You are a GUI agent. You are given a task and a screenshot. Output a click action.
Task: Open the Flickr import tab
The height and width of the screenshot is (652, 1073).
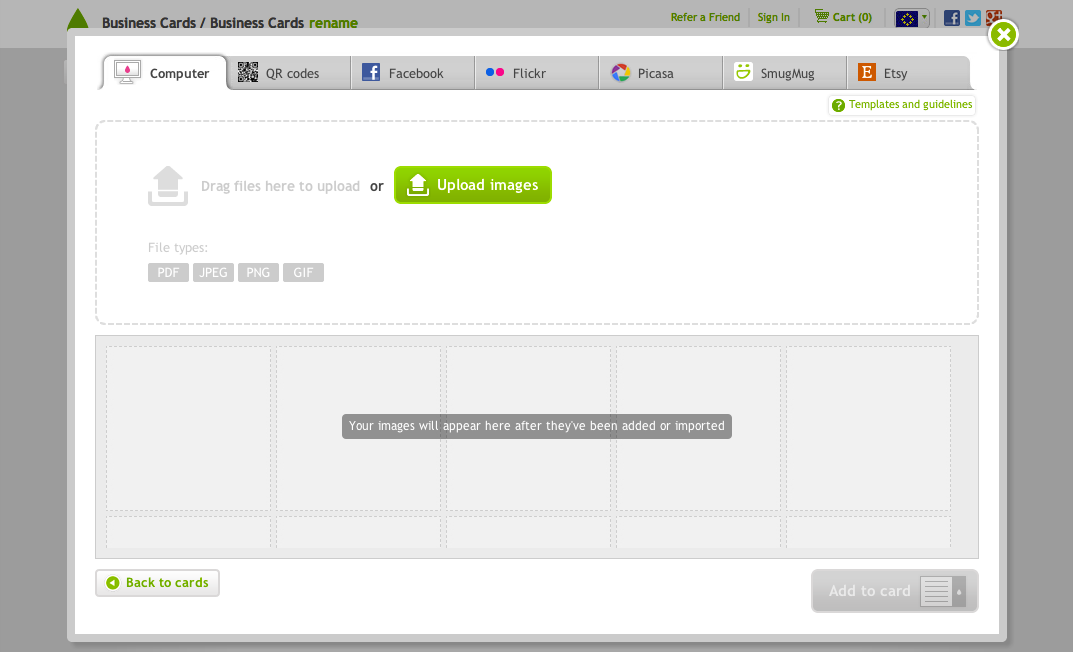click(x=536, y=73)
